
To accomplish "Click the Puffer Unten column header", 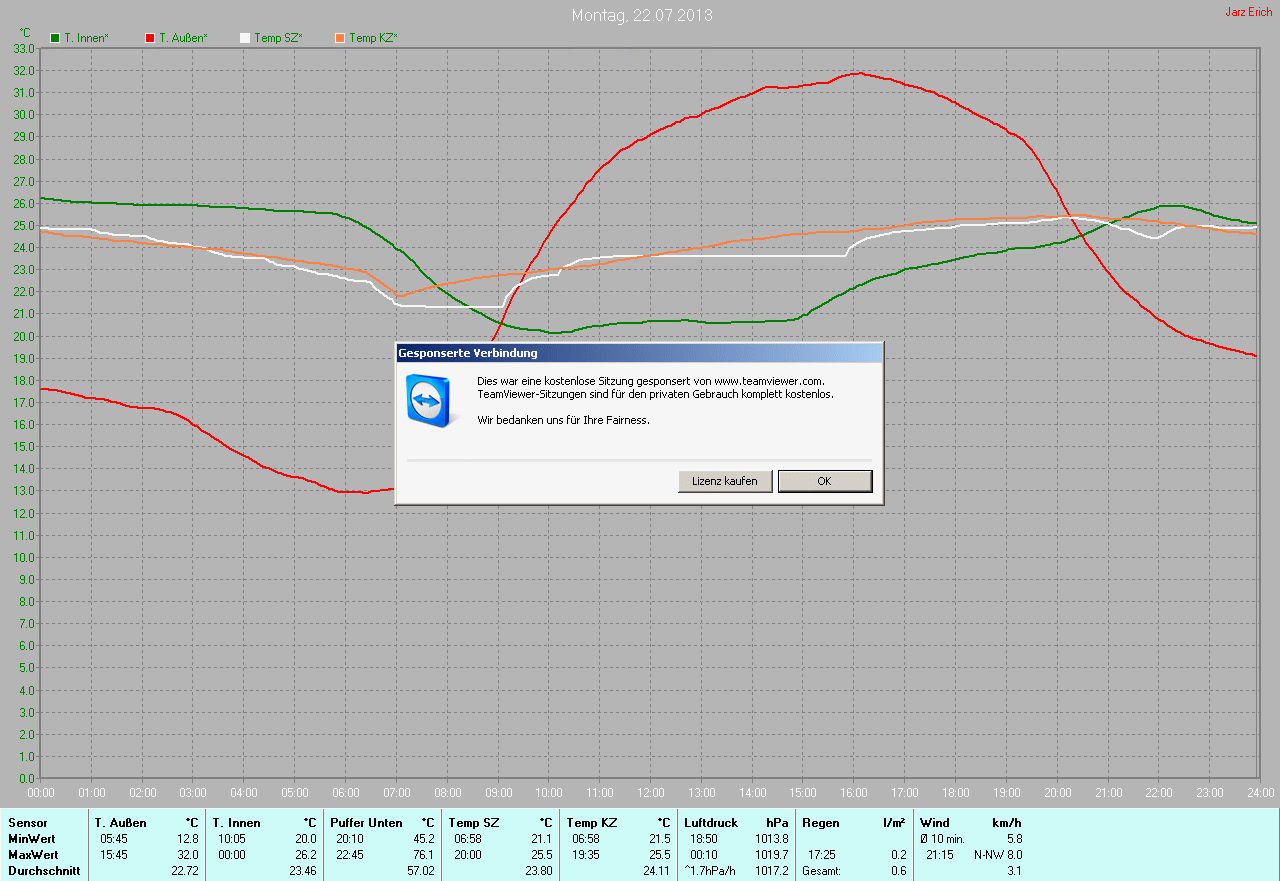I will (x=366, y=823).
